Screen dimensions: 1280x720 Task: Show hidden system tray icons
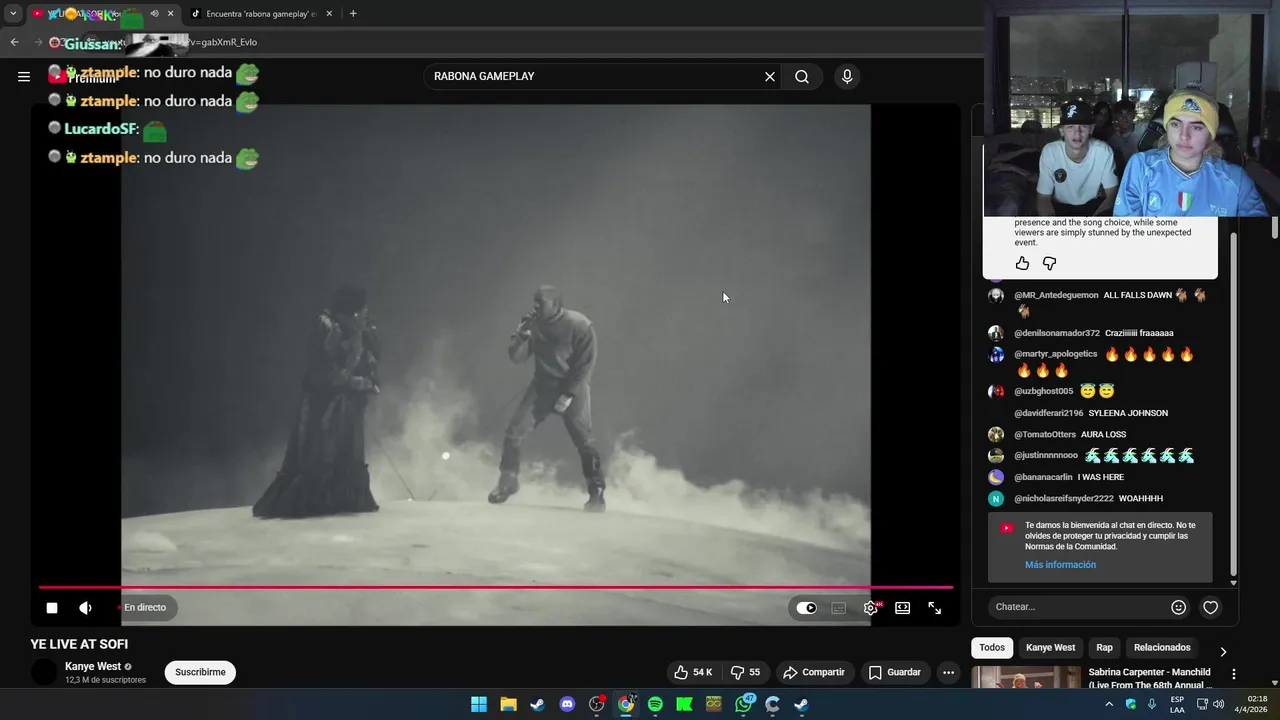coord(1109,704)
